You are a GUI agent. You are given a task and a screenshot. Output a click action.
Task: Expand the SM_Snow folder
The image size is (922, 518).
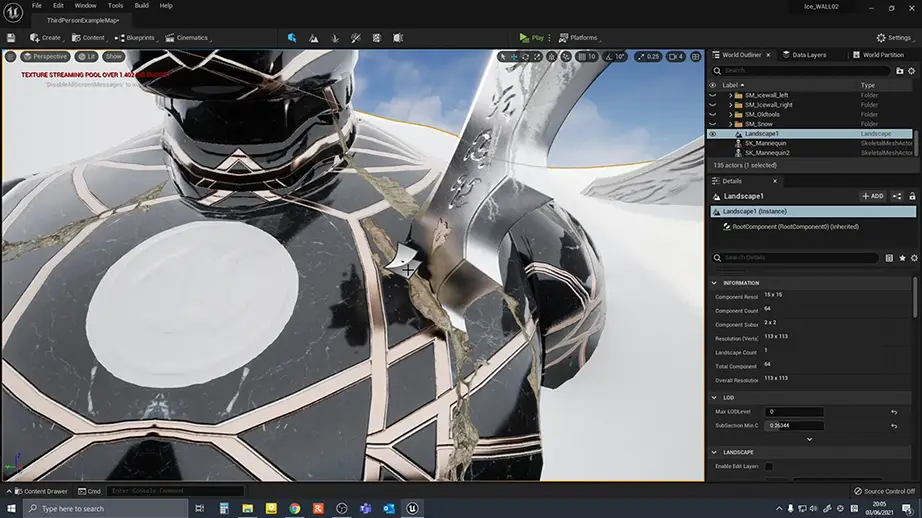click(730, 123)
